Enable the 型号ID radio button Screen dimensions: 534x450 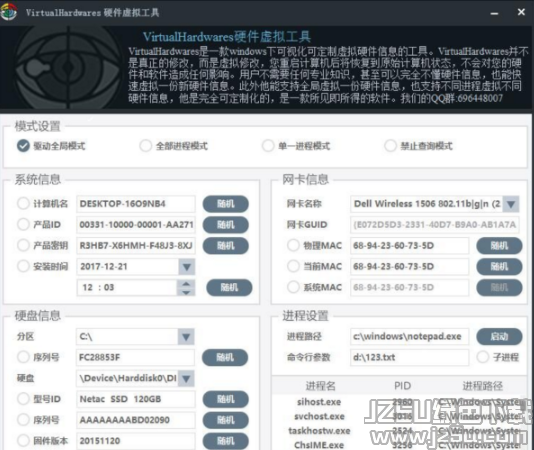[x=23, y=399]
